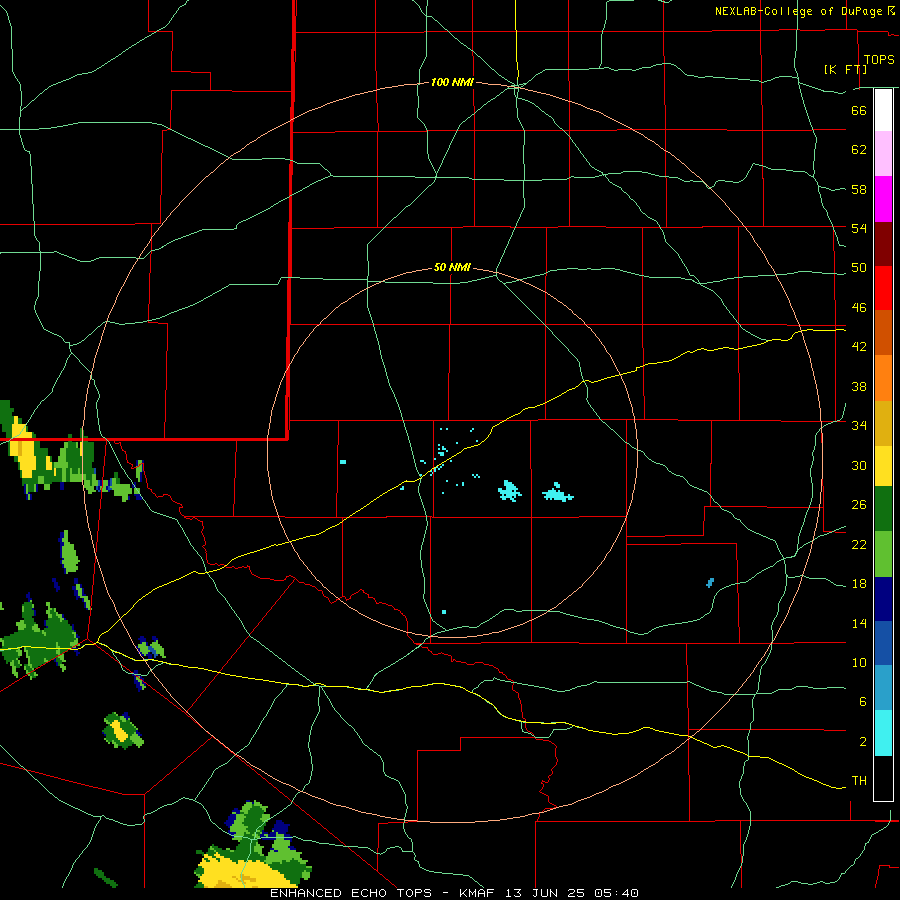Select the light green legend swatch
Image resolution: width=900 pixels, height=900 pixels.
point(883,554)
